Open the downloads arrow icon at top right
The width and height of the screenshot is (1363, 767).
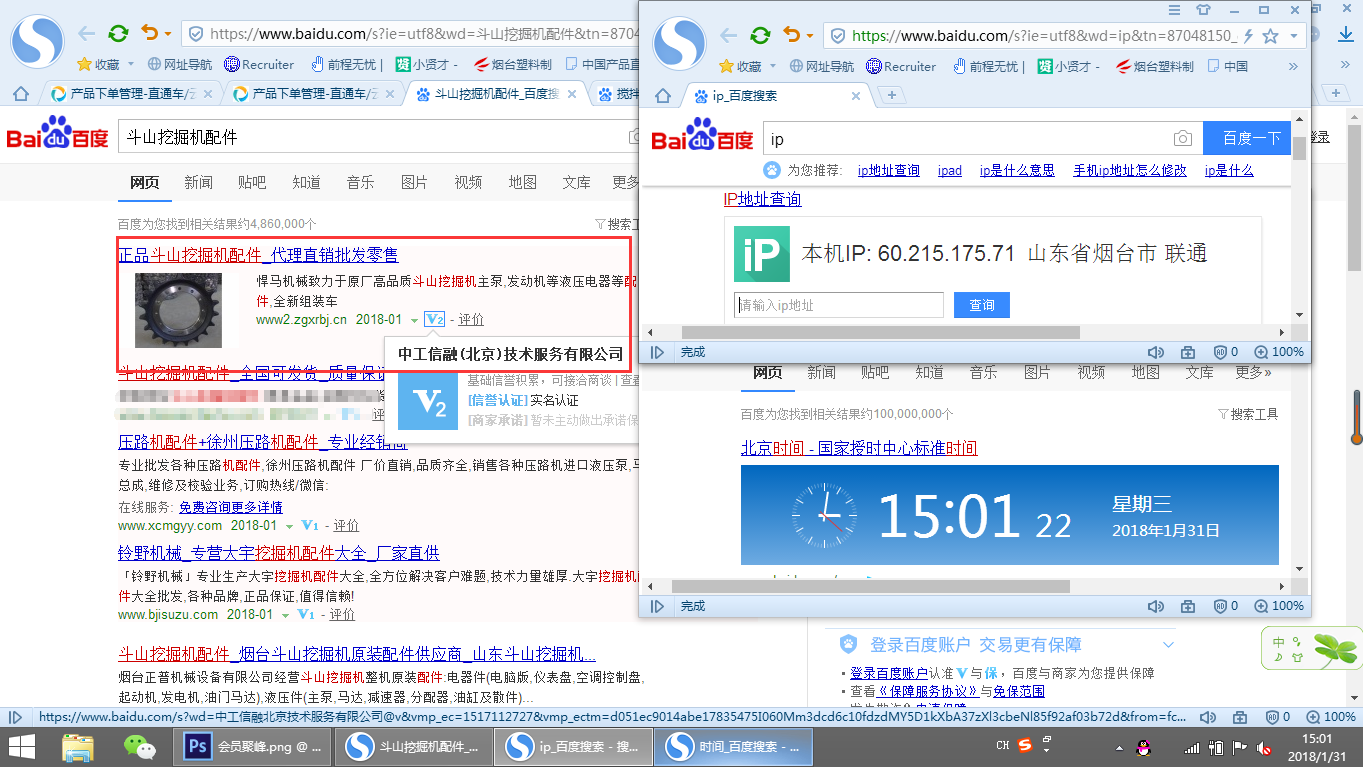pyautogui.click(x=1346, y=35)
